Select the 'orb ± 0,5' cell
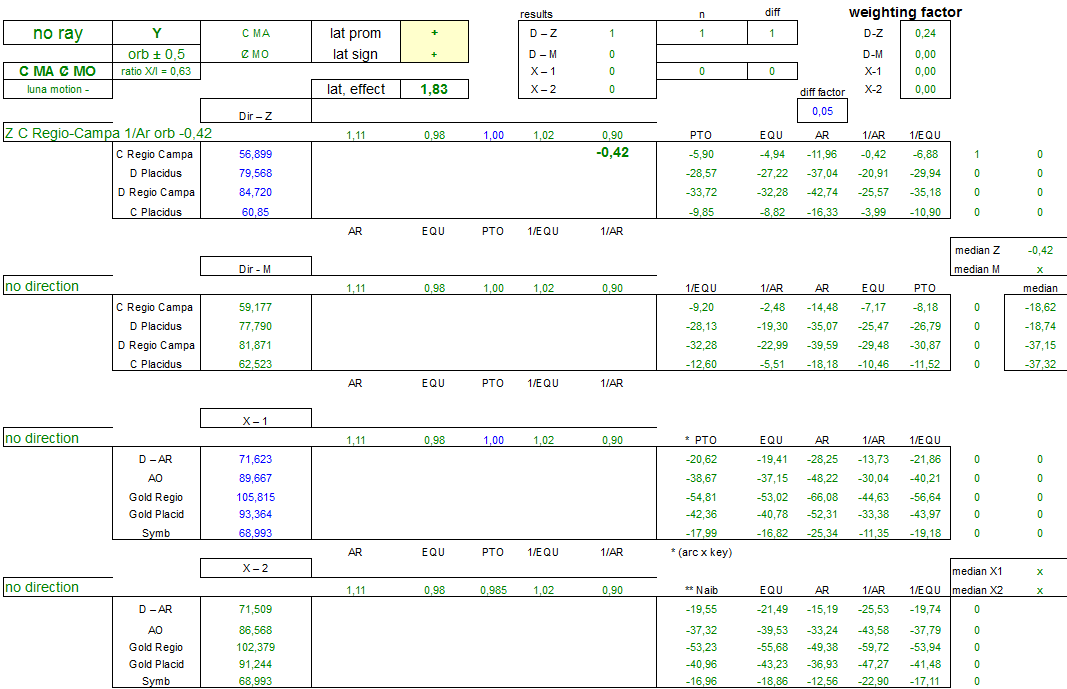 157,54
